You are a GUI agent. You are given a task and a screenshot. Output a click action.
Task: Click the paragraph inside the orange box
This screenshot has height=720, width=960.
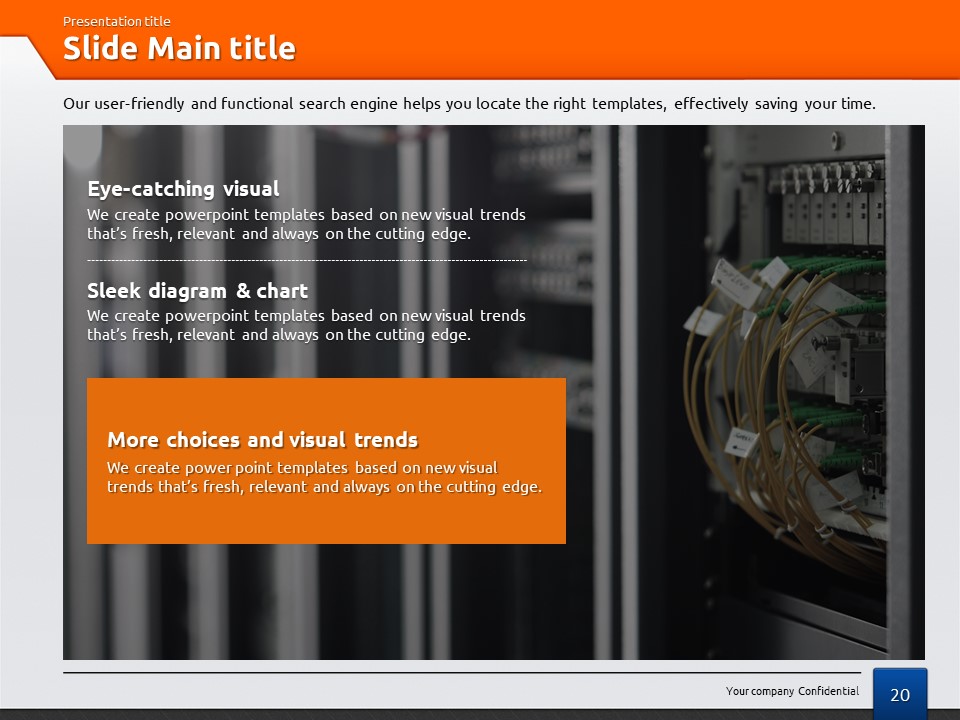[324, 477]
